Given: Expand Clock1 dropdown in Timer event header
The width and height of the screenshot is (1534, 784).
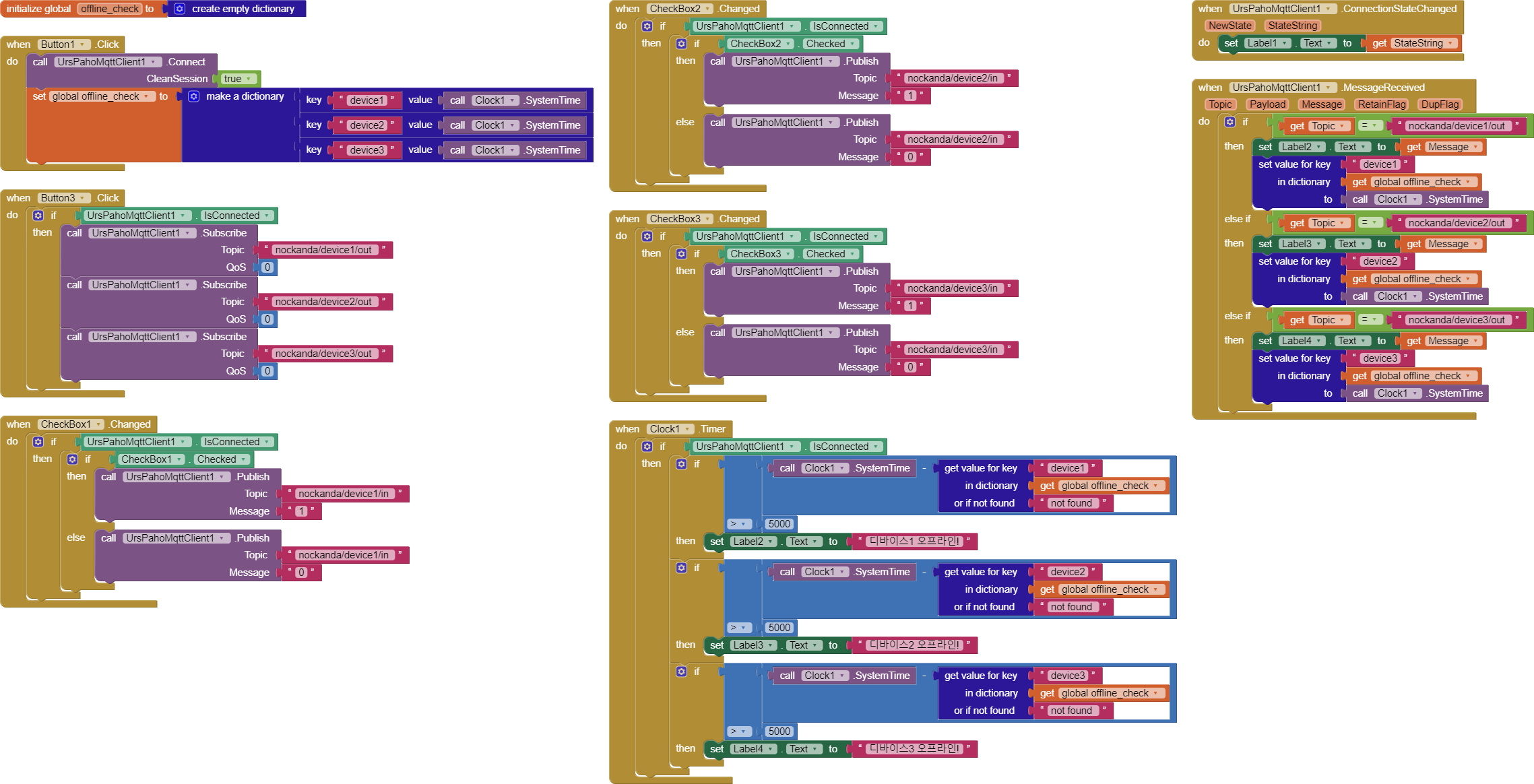Looking at the screenshot, I should pos(687,429).
